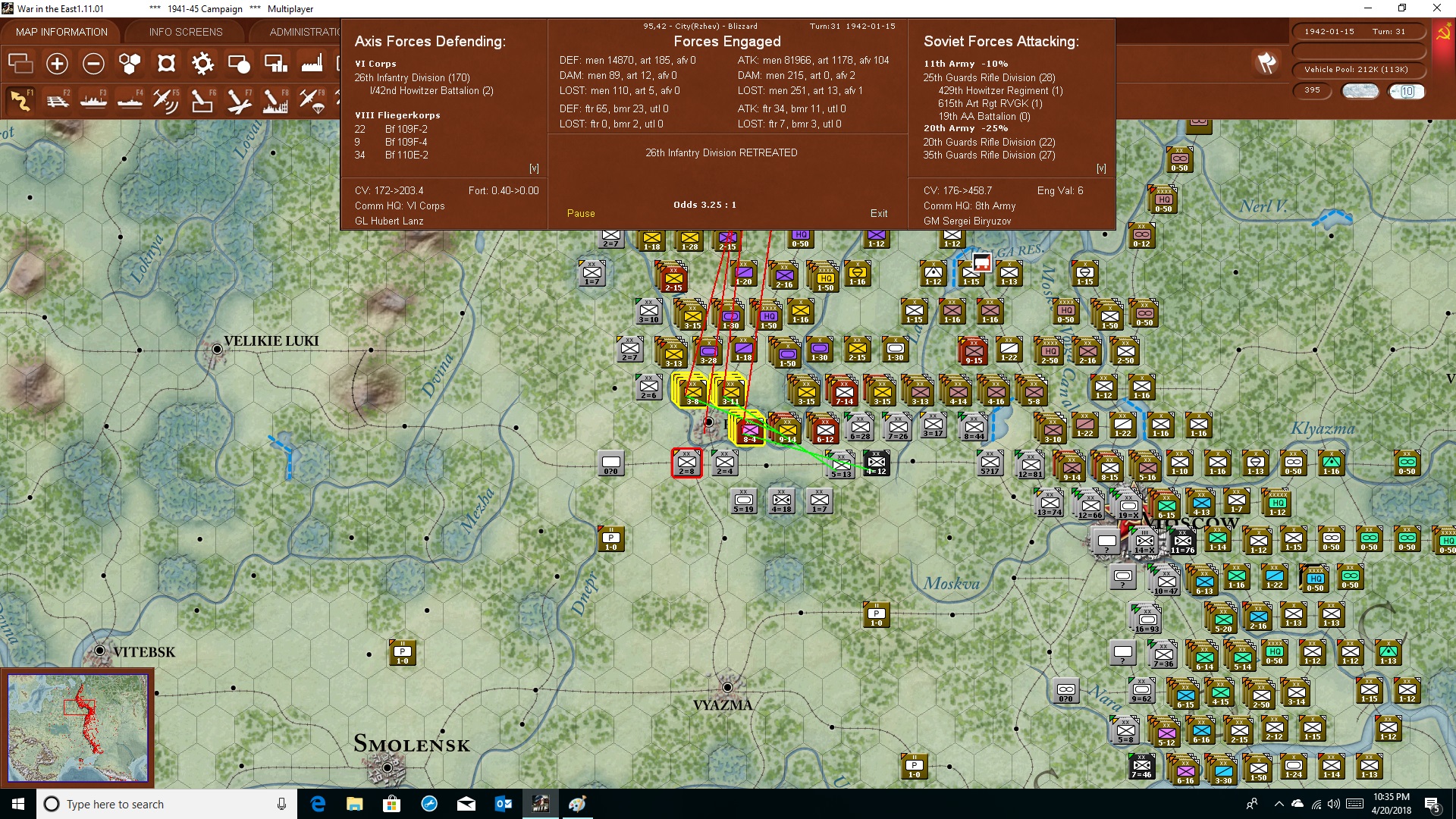
Task: Click the 26th Infantry Division defender entry
Action: point(412,77)
